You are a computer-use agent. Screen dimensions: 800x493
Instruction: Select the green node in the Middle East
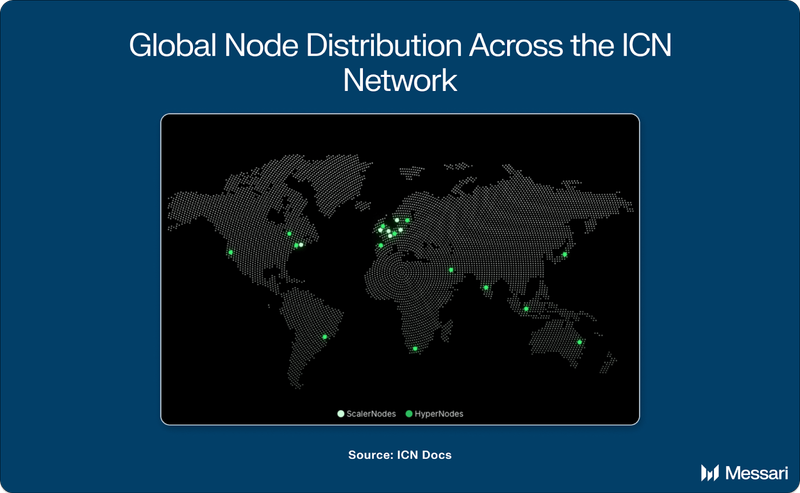pyautogui.click(x=451, y=270)
